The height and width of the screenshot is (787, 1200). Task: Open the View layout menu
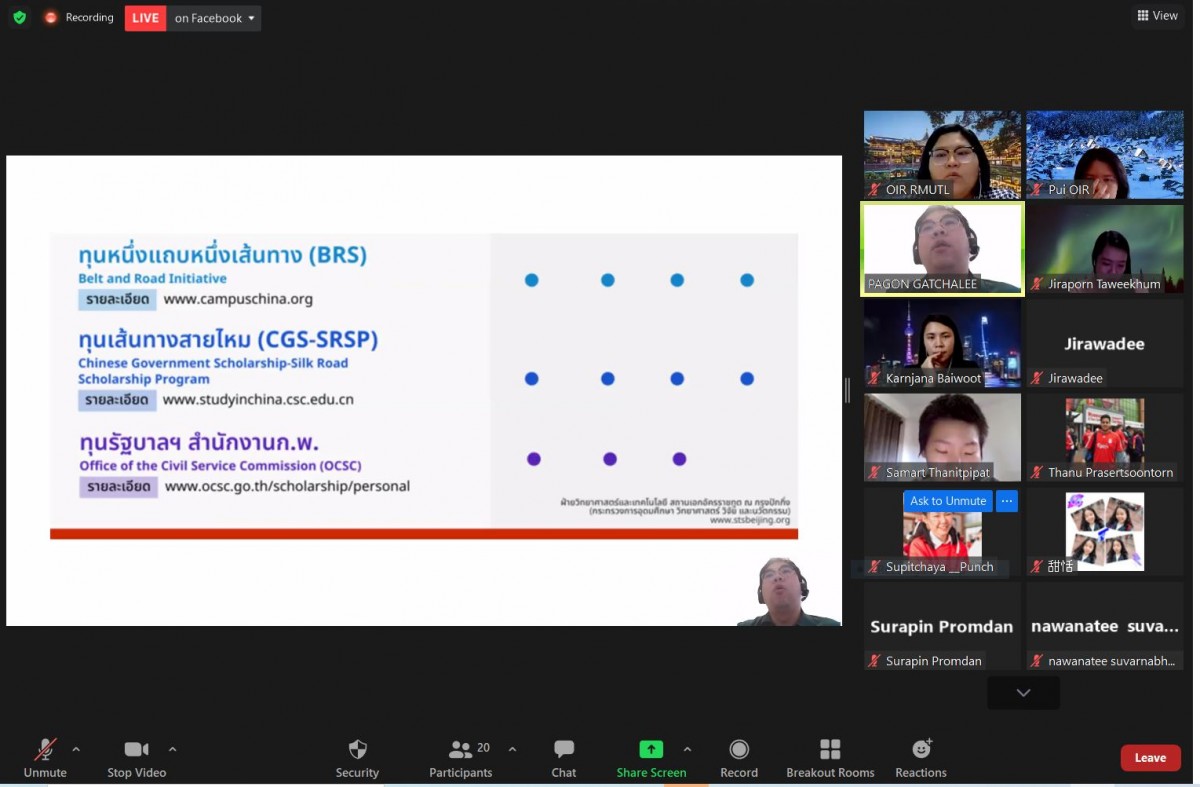point(1157,15)
